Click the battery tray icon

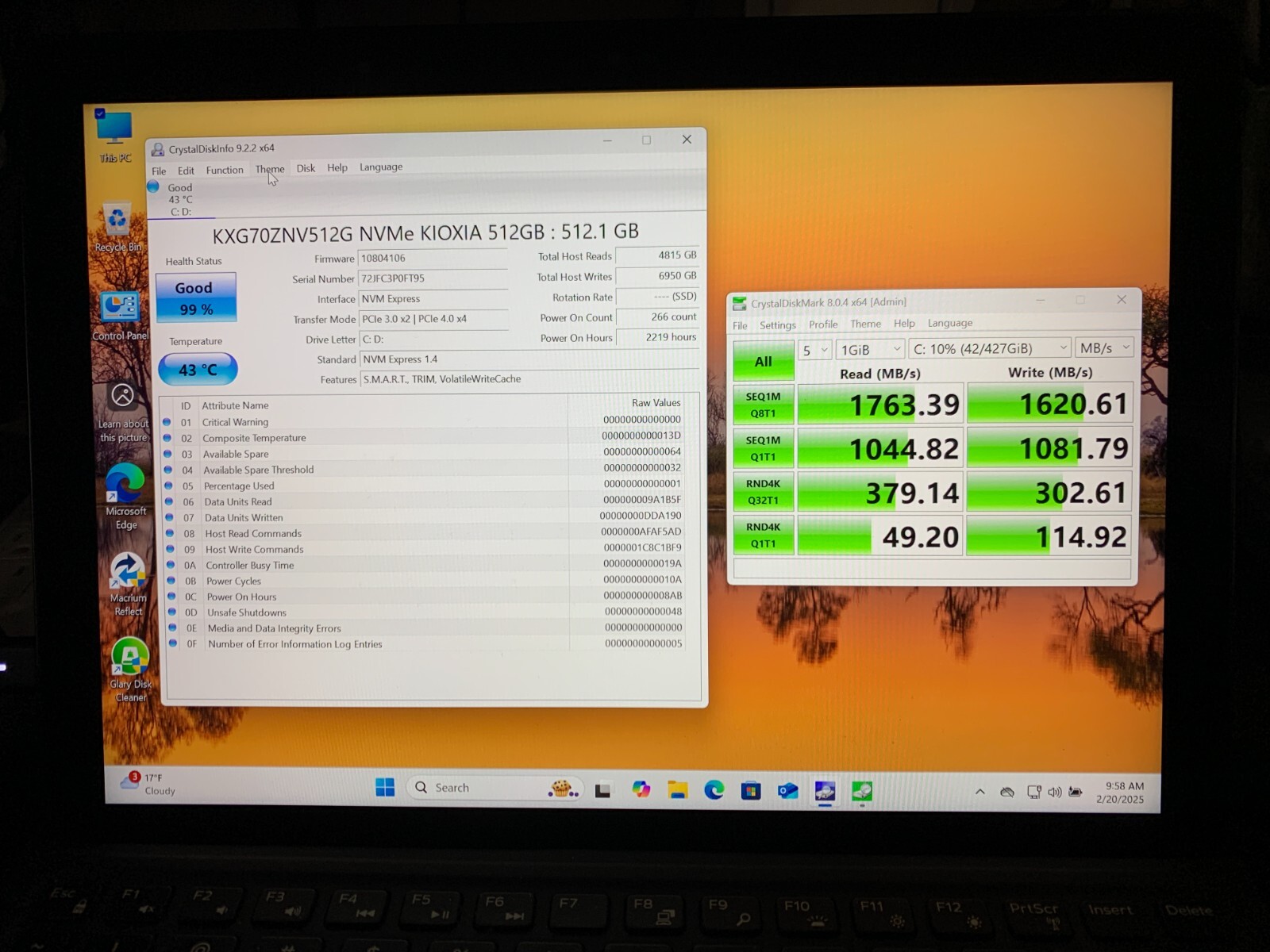1076,792
